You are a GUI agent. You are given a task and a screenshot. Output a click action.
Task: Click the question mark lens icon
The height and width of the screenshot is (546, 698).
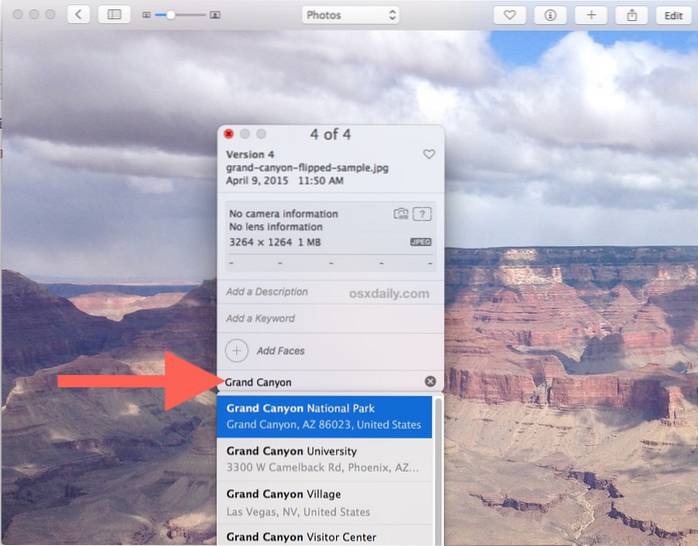coord(422,214)
